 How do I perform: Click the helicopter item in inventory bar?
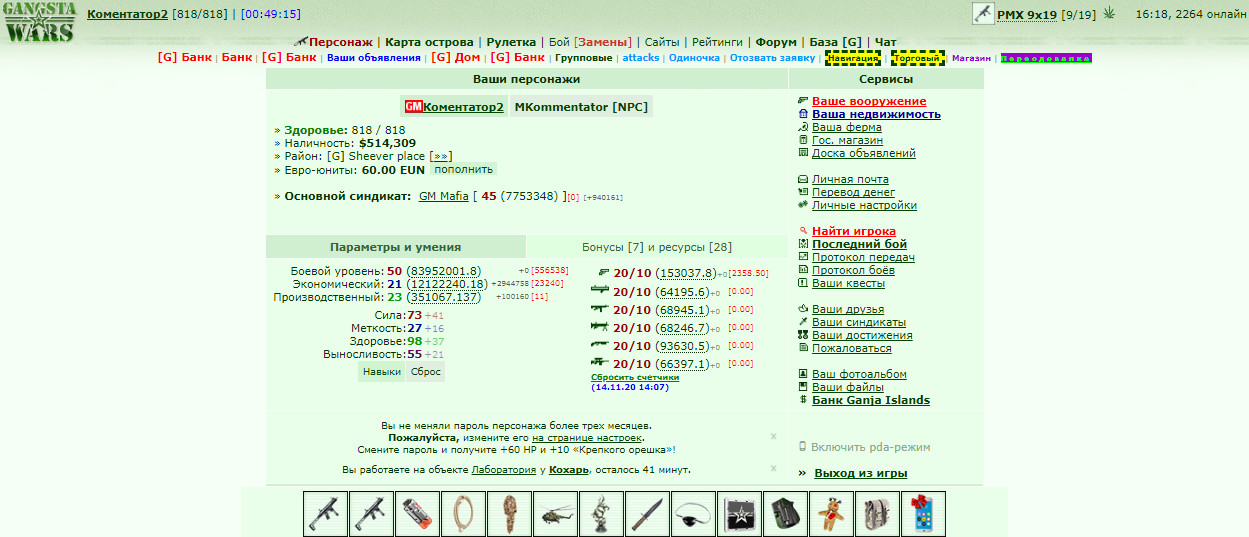tap(555, 514)
